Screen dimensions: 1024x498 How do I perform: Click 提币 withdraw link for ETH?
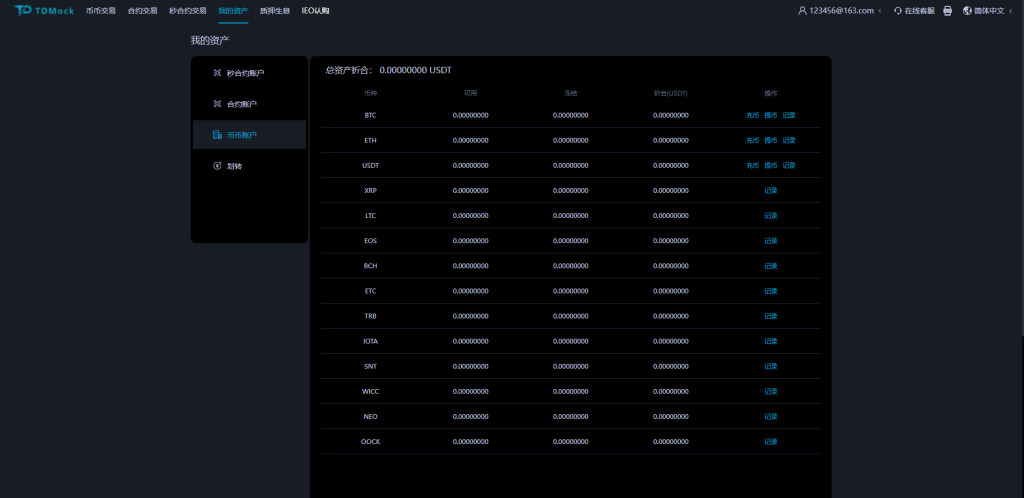pyautogui.click(x=770, y=140)
